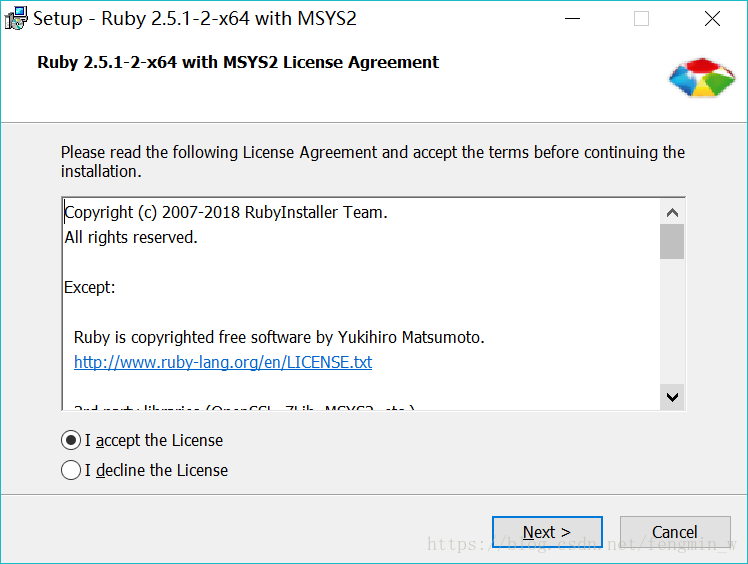This screenshot has height=564, width=748.
Task: Close the Ruby Setup window
Action: [712, 18]
